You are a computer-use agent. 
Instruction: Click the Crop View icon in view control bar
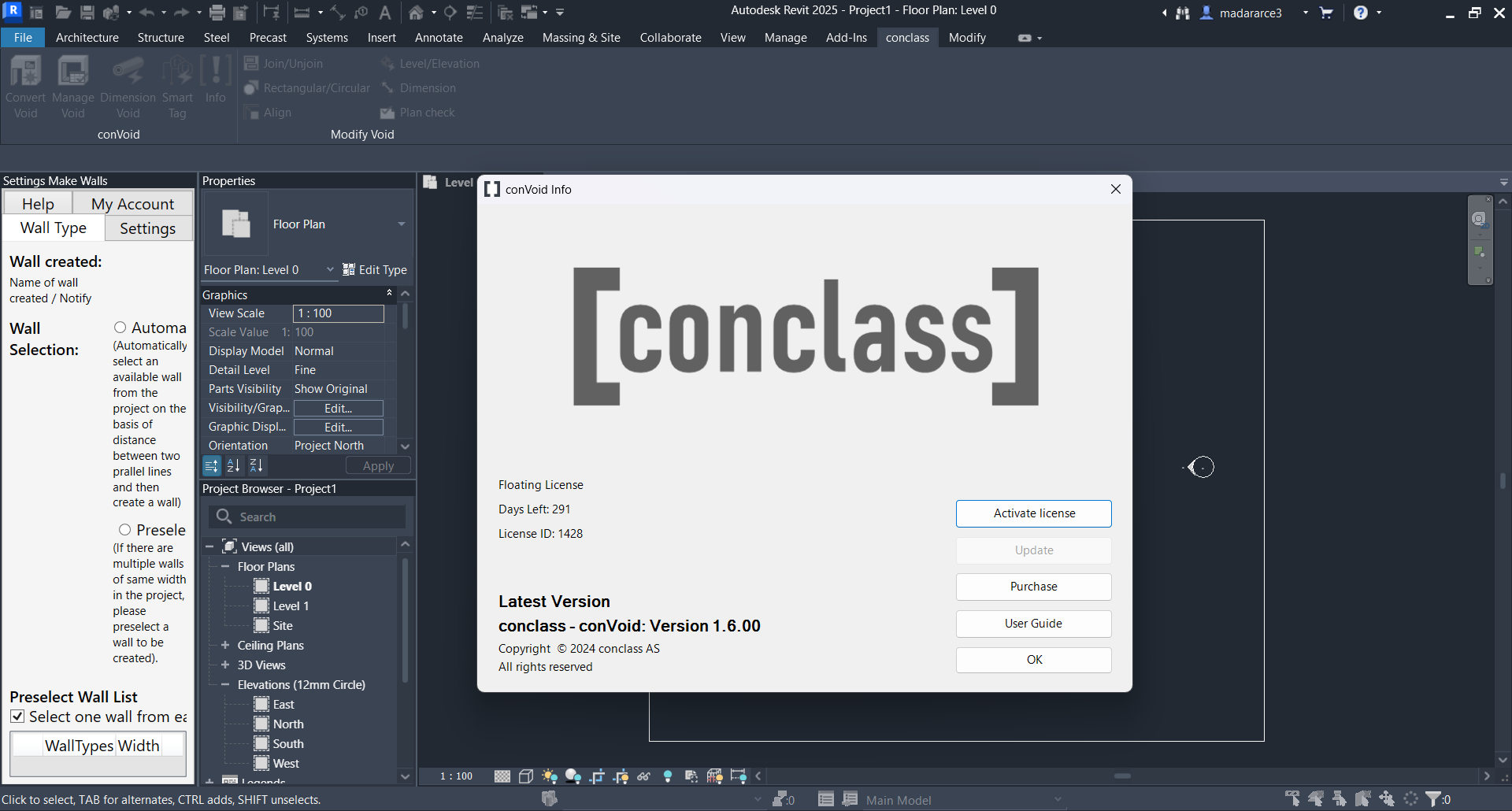point(597,776)
